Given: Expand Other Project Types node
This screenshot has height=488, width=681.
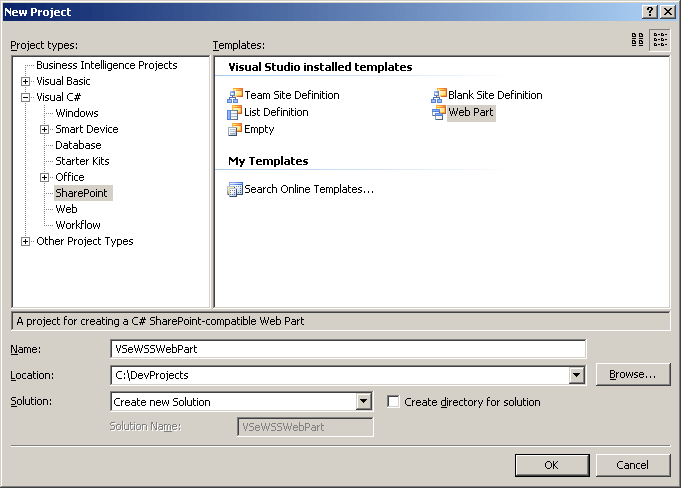Looking at the screenshot, I should [x=26, y=241].
